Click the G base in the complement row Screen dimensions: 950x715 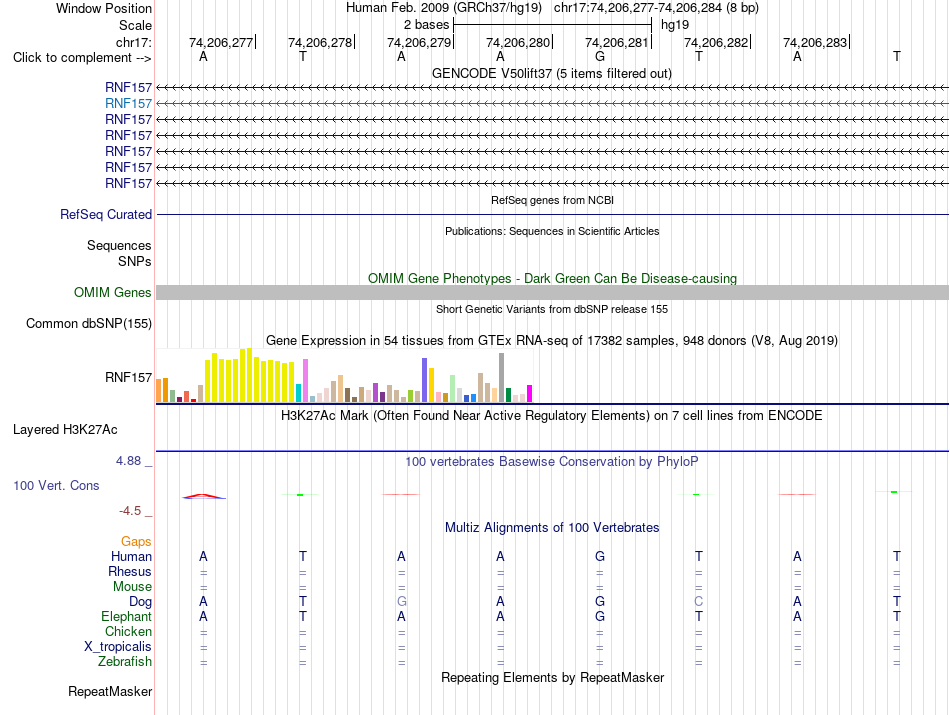600,56
